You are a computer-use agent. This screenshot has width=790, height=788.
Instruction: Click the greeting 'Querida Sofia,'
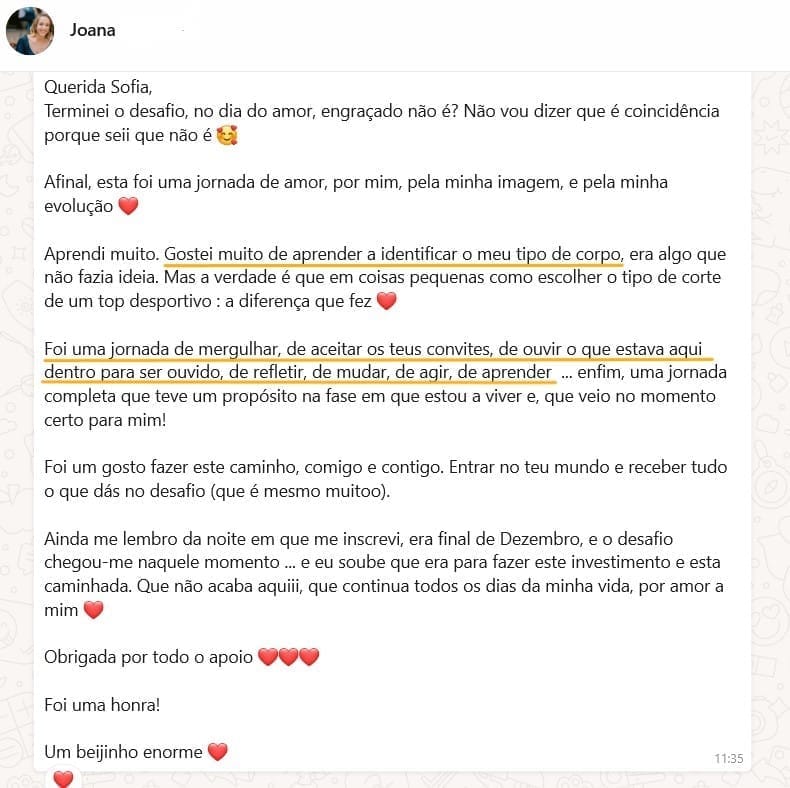(98, 87)
